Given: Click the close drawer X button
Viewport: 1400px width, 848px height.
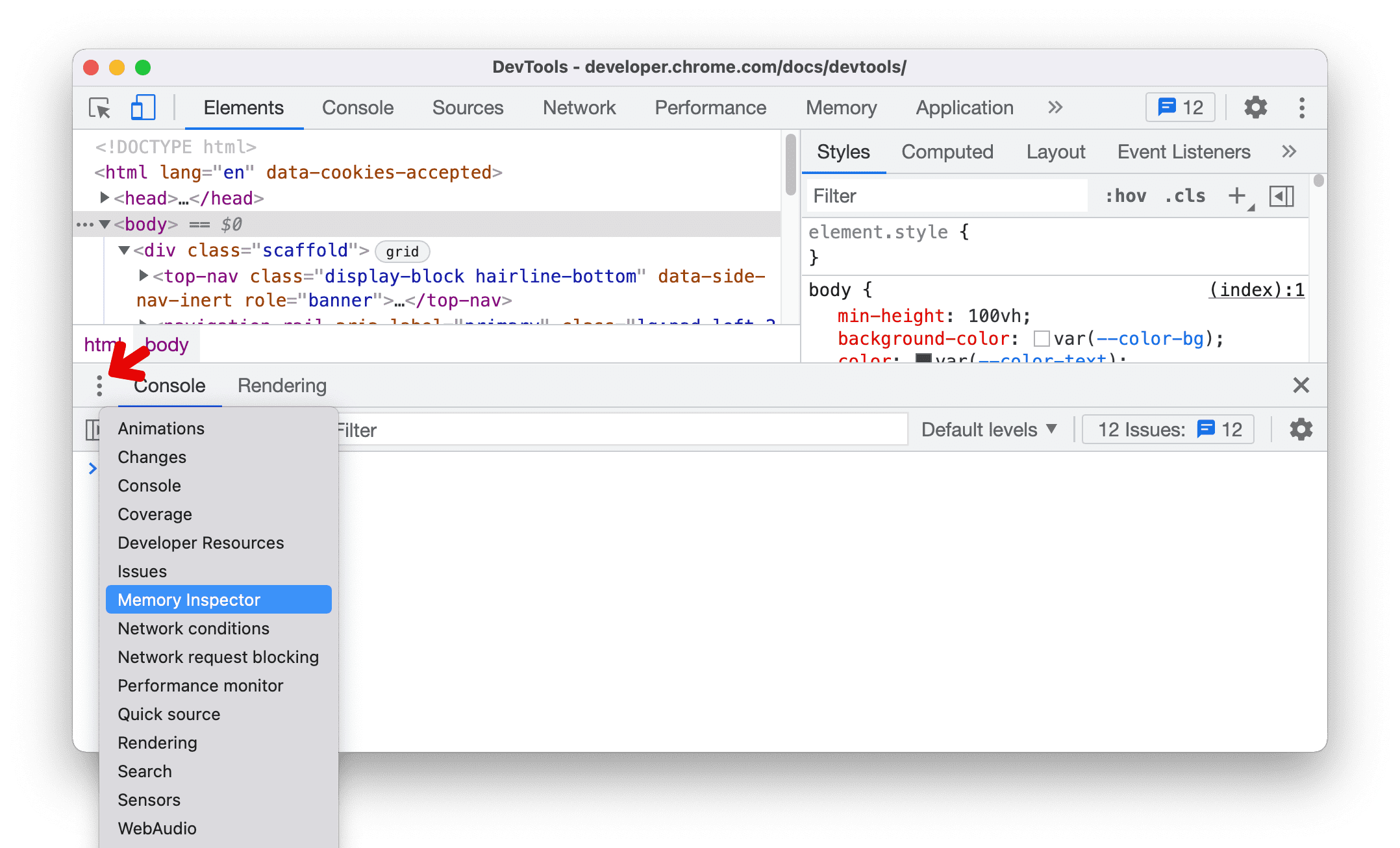Looking at the screenshot, I should click(x=1301, y=385).
